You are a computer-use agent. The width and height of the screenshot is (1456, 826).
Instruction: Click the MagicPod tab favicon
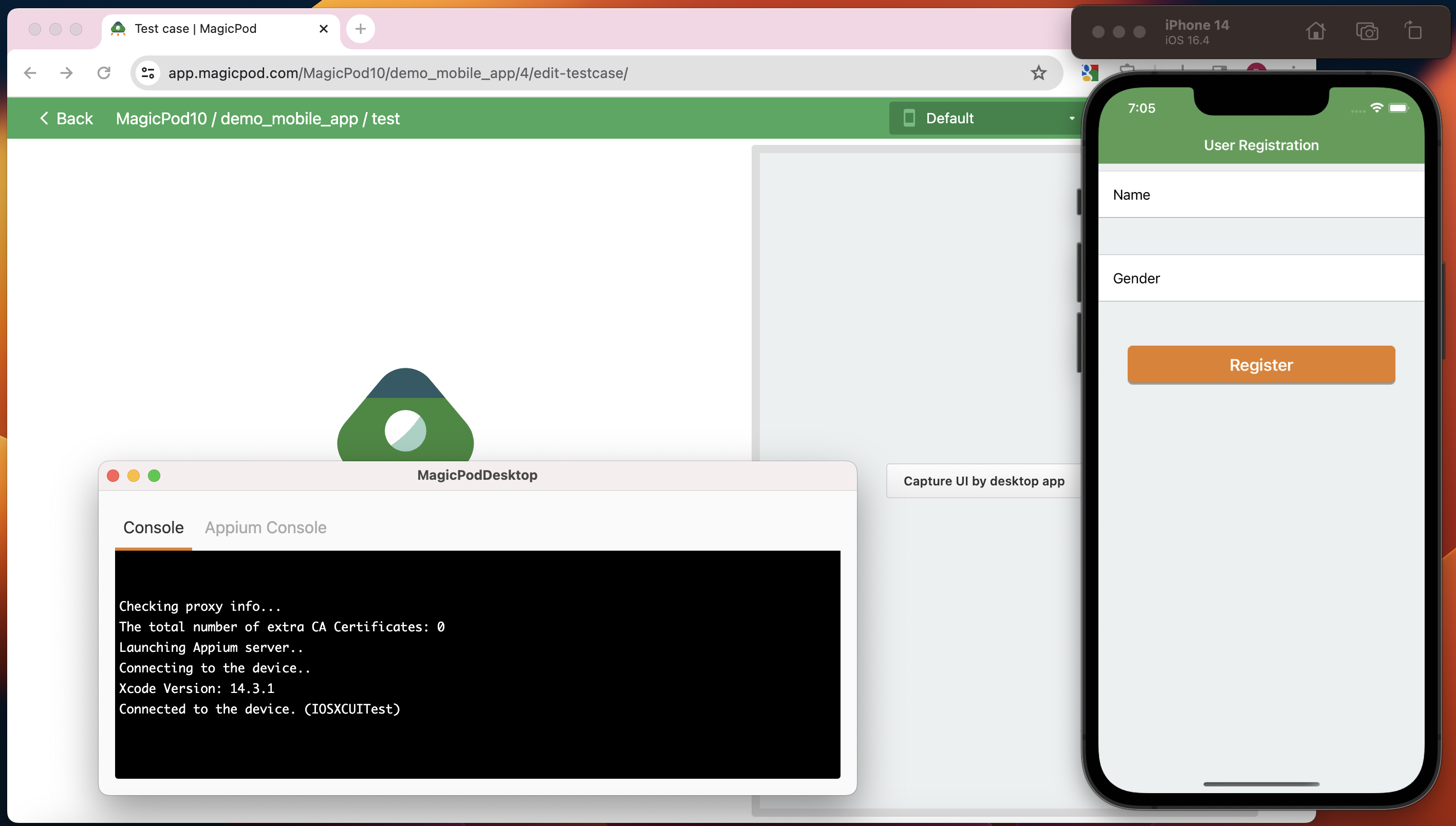(118, 28)
